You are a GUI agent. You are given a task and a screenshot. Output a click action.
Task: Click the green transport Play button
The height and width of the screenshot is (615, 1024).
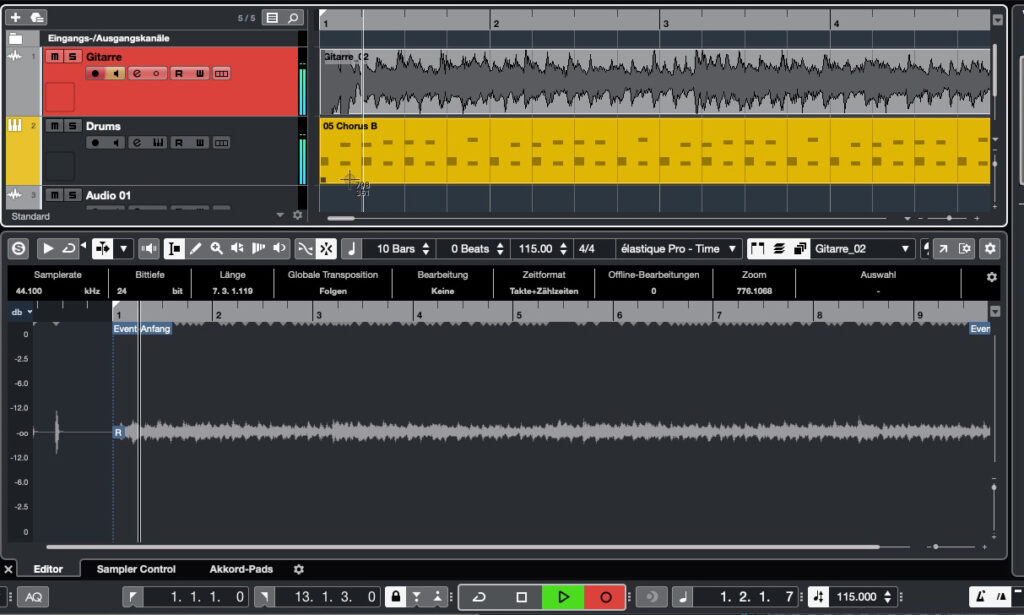coord(563,597)
